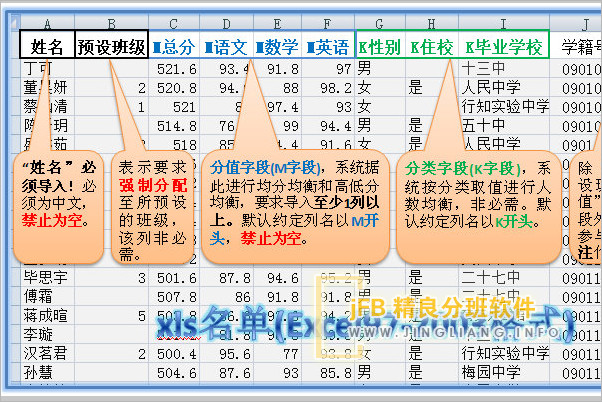Image resolution: width=602 pixels, height=402 pixels.
Task: Click the school cell 梅园中学
Action: point(504,372)
